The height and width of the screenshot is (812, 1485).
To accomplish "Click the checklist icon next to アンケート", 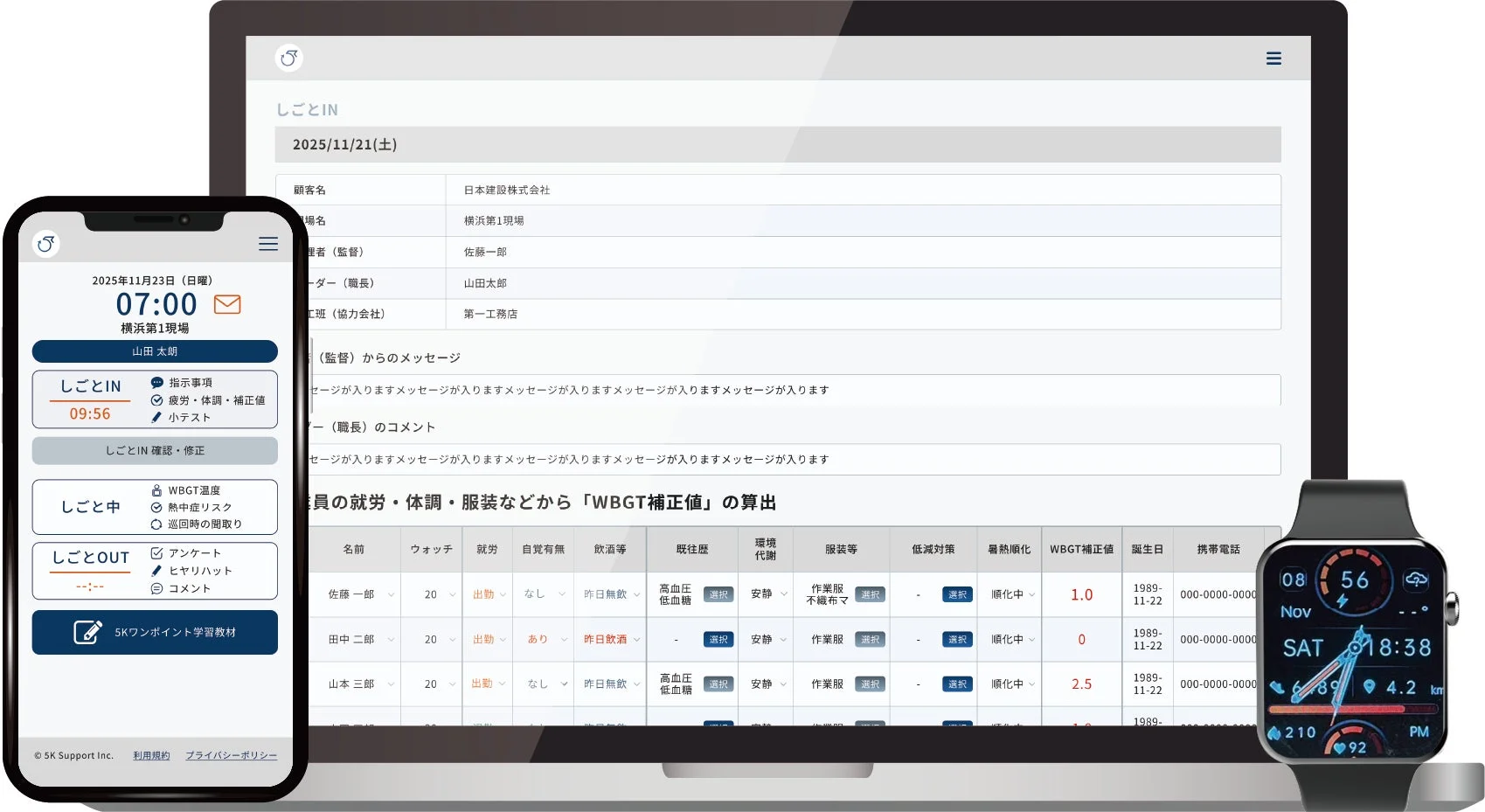I will pyautogui.click(x=155, y=552).
